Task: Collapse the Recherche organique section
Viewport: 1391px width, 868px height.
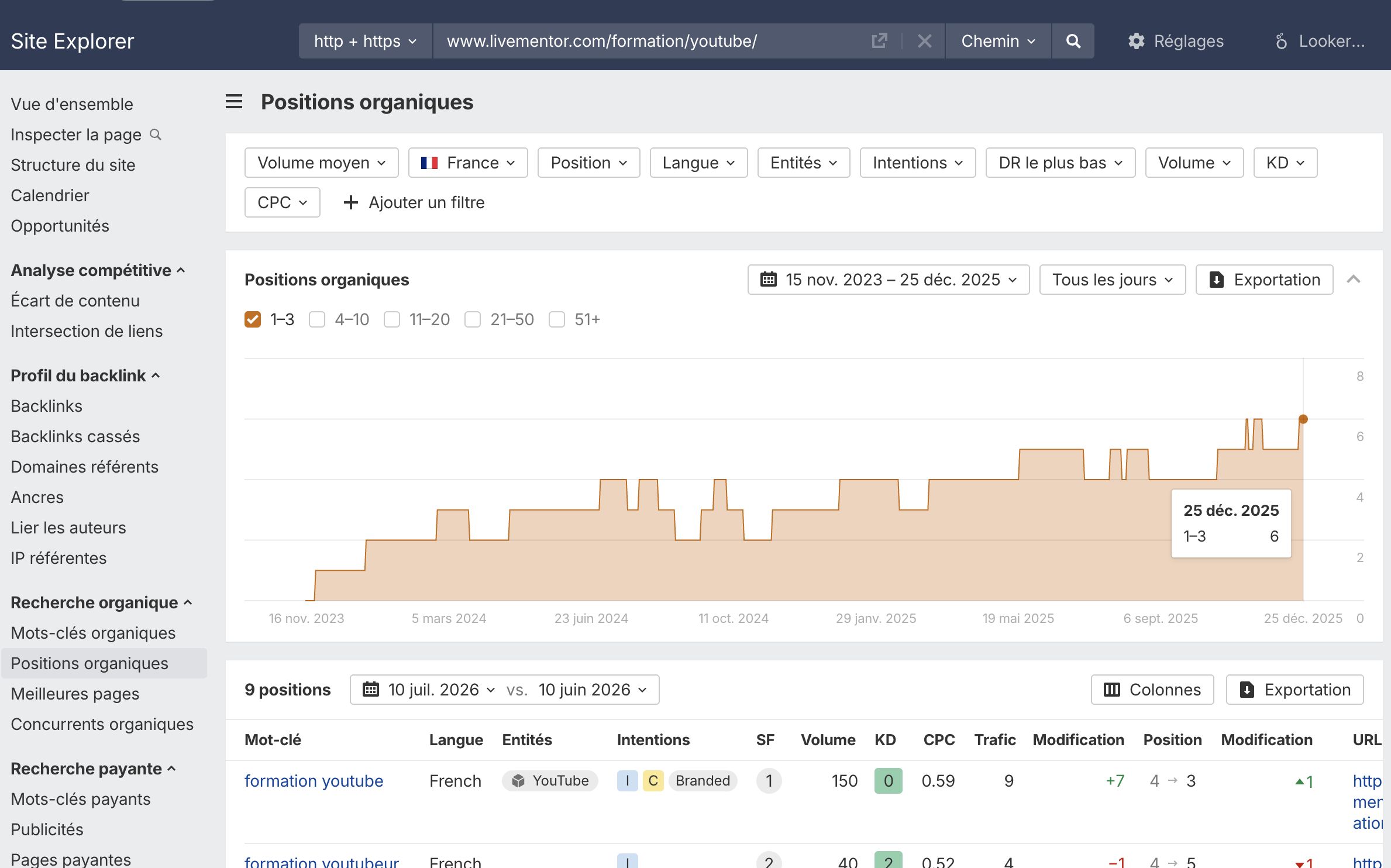Action: 101,602
